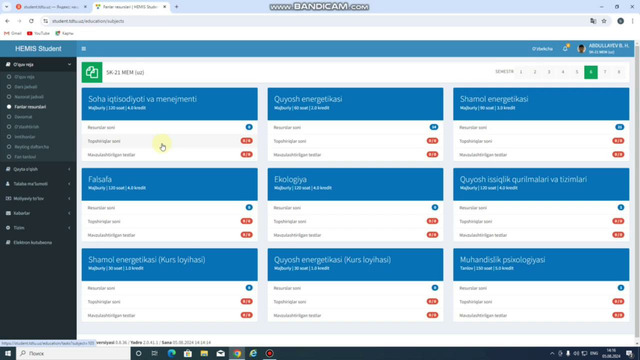Screen dimensions: 640x360
Task: Open the Gmail bookmark
Action: (13, 33)
